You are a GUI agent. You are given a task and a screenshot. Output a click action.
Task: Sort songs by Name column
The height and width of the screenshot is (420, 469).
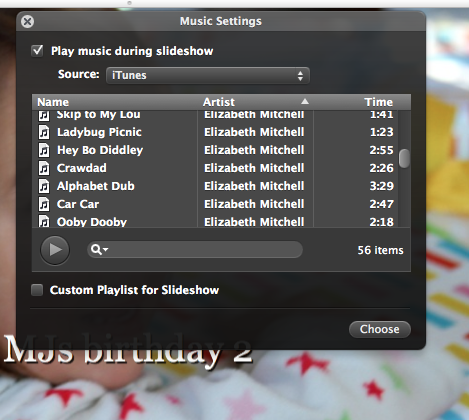115,102
